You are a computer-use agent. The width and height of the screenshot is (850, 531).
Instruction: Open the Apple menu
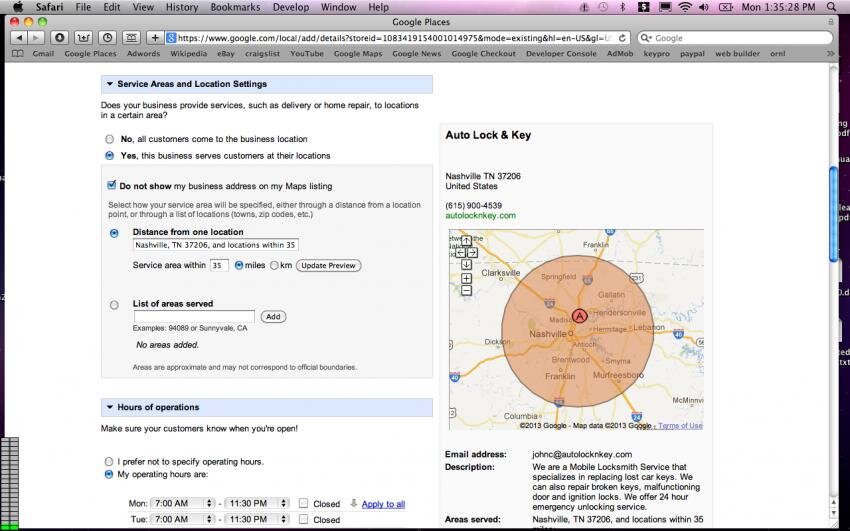17,7
